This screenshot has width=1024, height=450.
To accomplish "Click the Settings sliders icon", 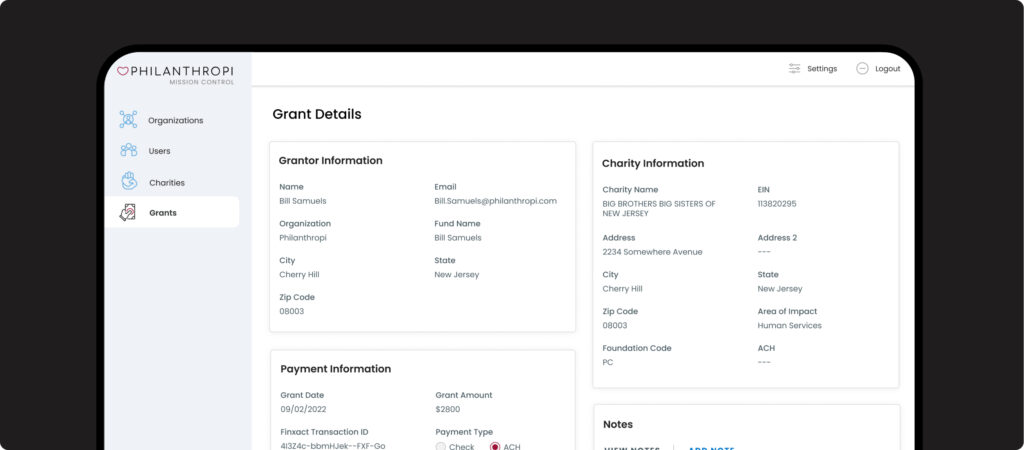I will tap(794, 69).
